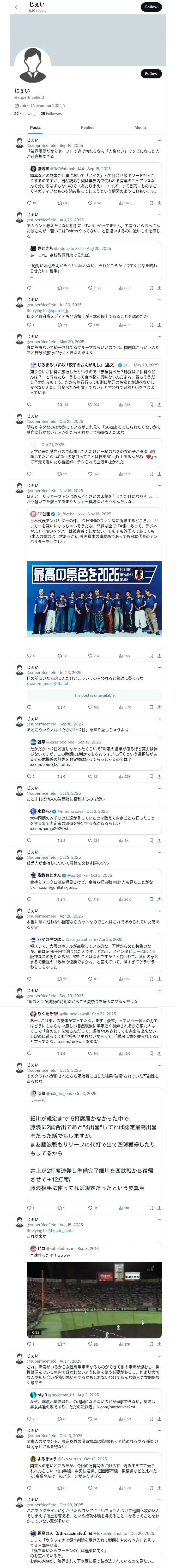
Task: Open the 最高の景色を2026 team photo
Action: [94, 598]
